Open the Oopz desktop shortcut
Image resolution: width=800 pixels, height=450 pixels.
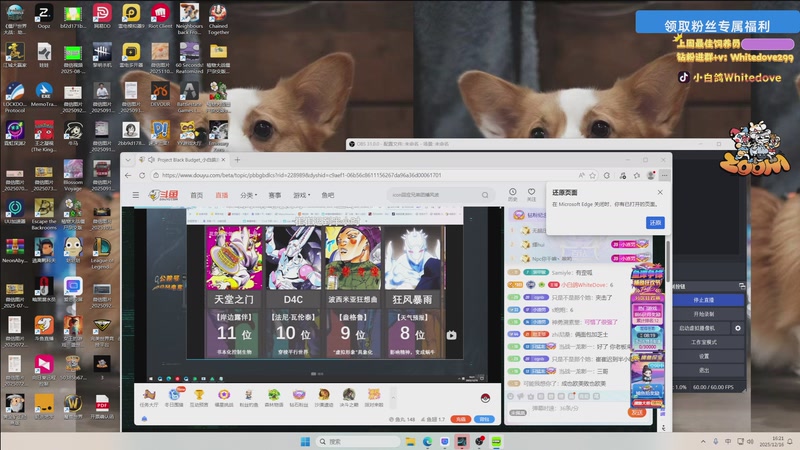pyautogui.click(x=43, y=16)
